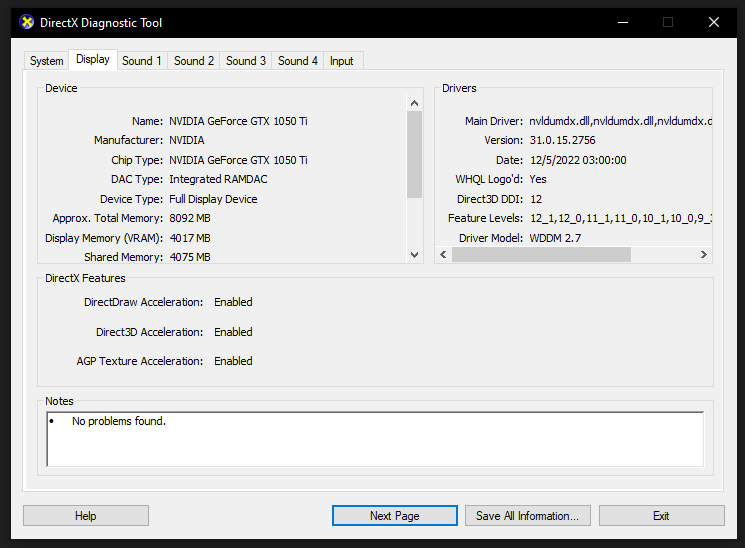Switch to the Sound 4 tab
Screen dimensions: 745x548
298,61
